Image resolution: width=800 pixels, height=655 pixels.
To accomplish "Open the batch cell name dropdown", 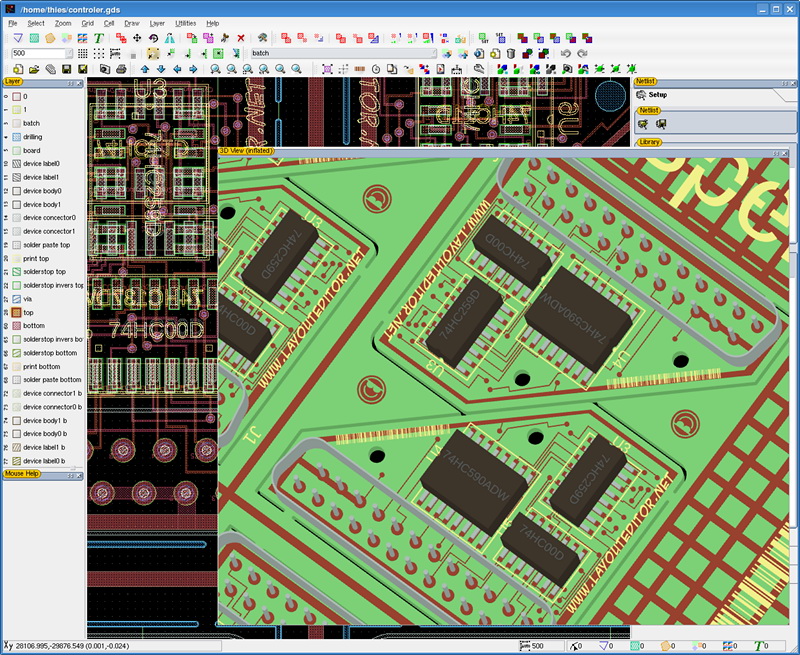I will coord(432,53).
